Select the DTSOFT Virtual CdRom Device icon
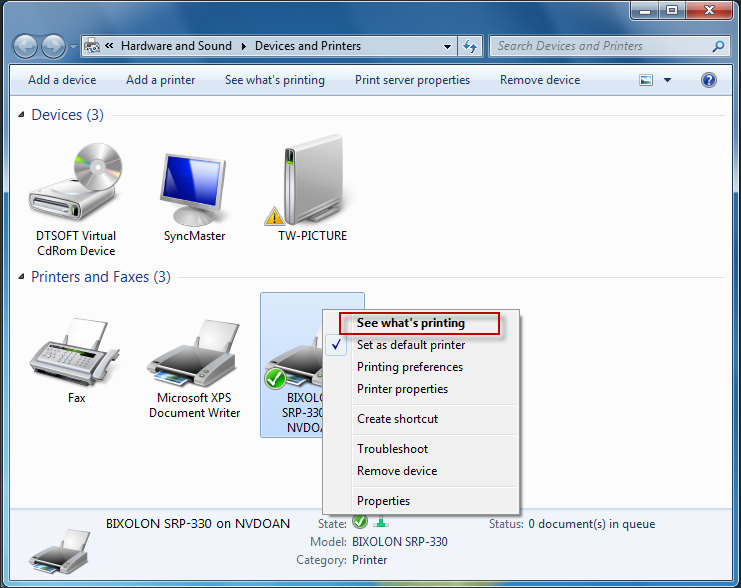This screenshot has height=588, width=741. point(75,187)
